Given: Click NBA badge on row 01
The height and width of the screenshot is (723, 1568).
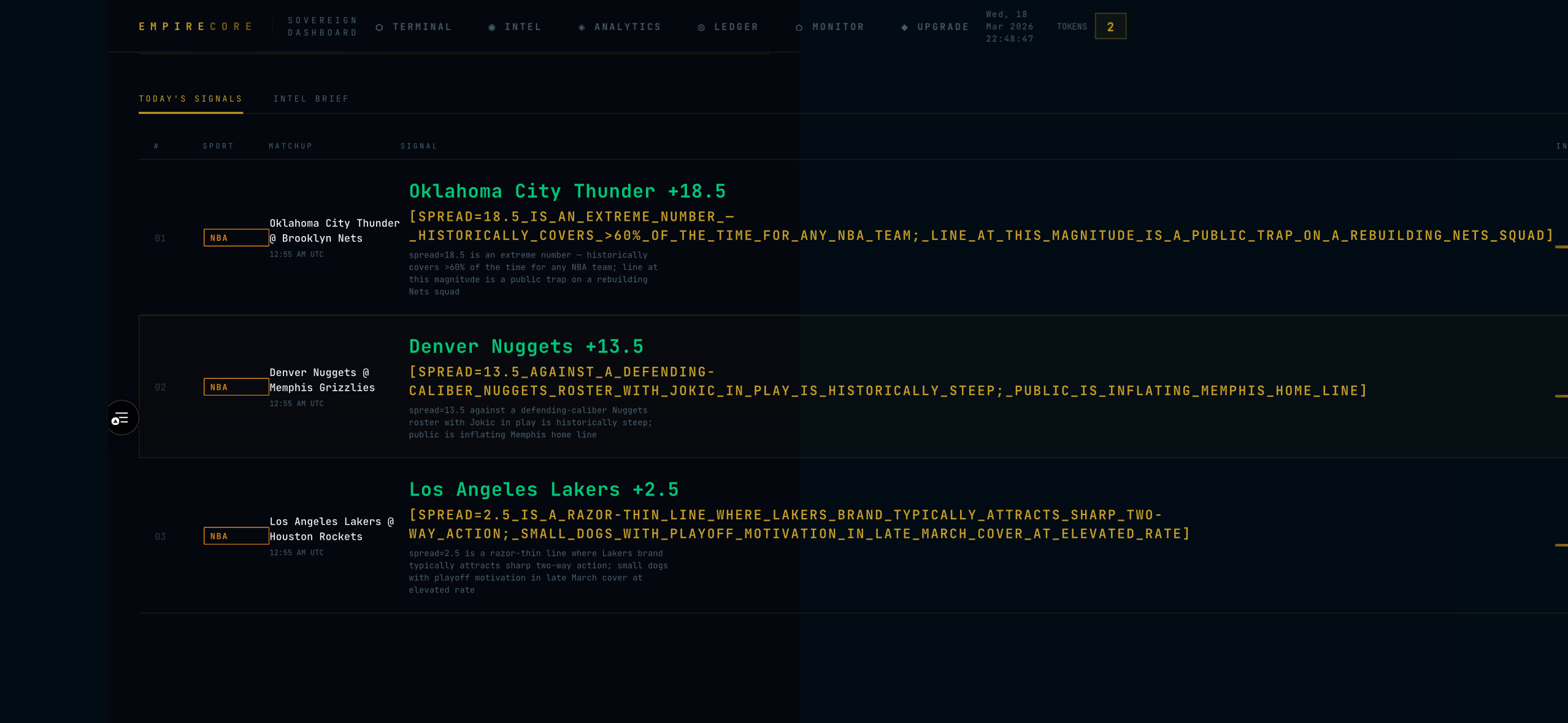Looking at the screenshot, I should tap(236, 238).
